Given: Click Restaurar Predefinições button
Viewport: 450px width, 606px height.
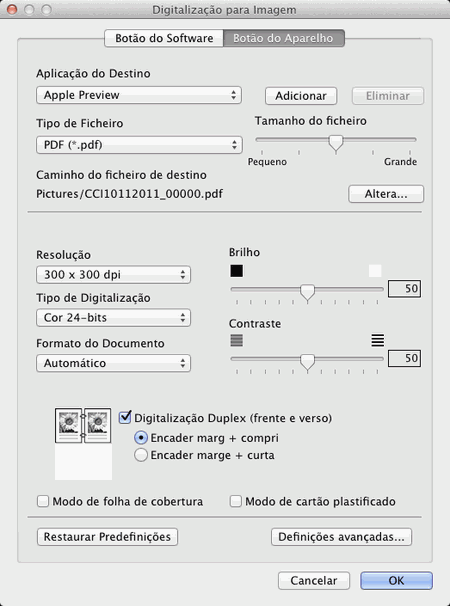Looking at the screenshot, I should point(107,537).
